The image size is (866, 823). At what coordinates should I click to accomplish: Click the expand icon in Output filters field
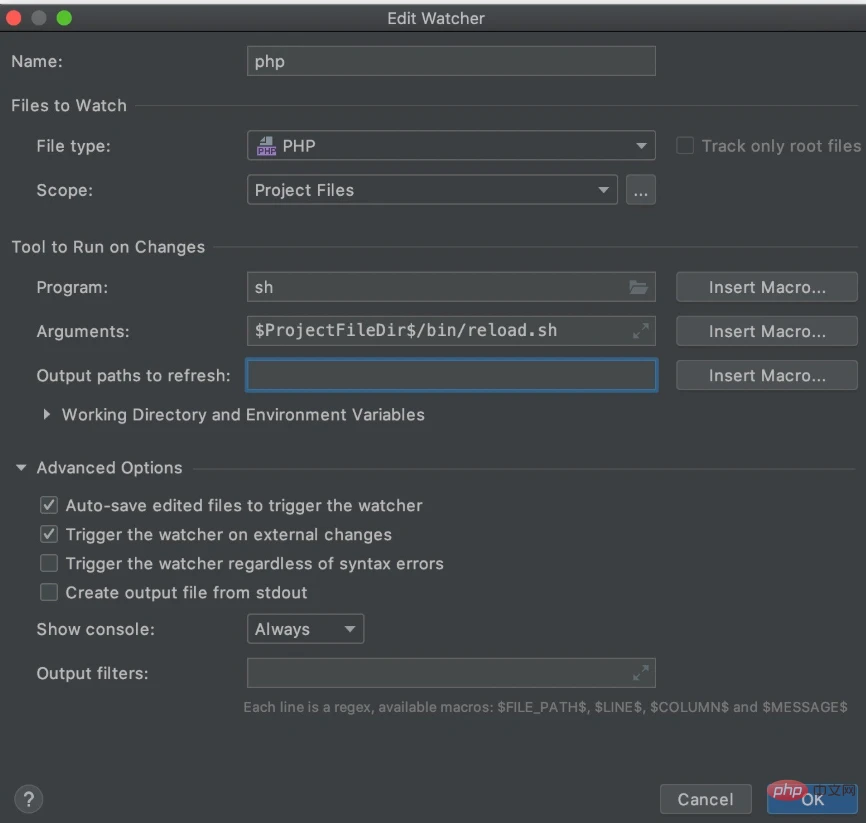641,673
